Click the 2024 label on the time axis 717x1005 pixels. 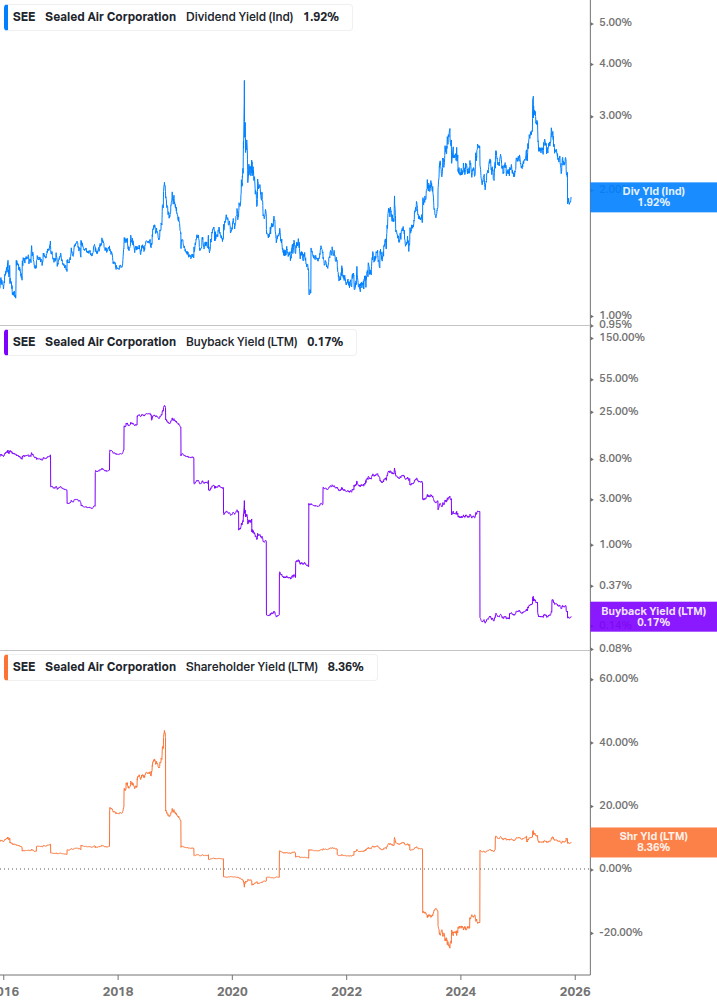click(461, 992)
